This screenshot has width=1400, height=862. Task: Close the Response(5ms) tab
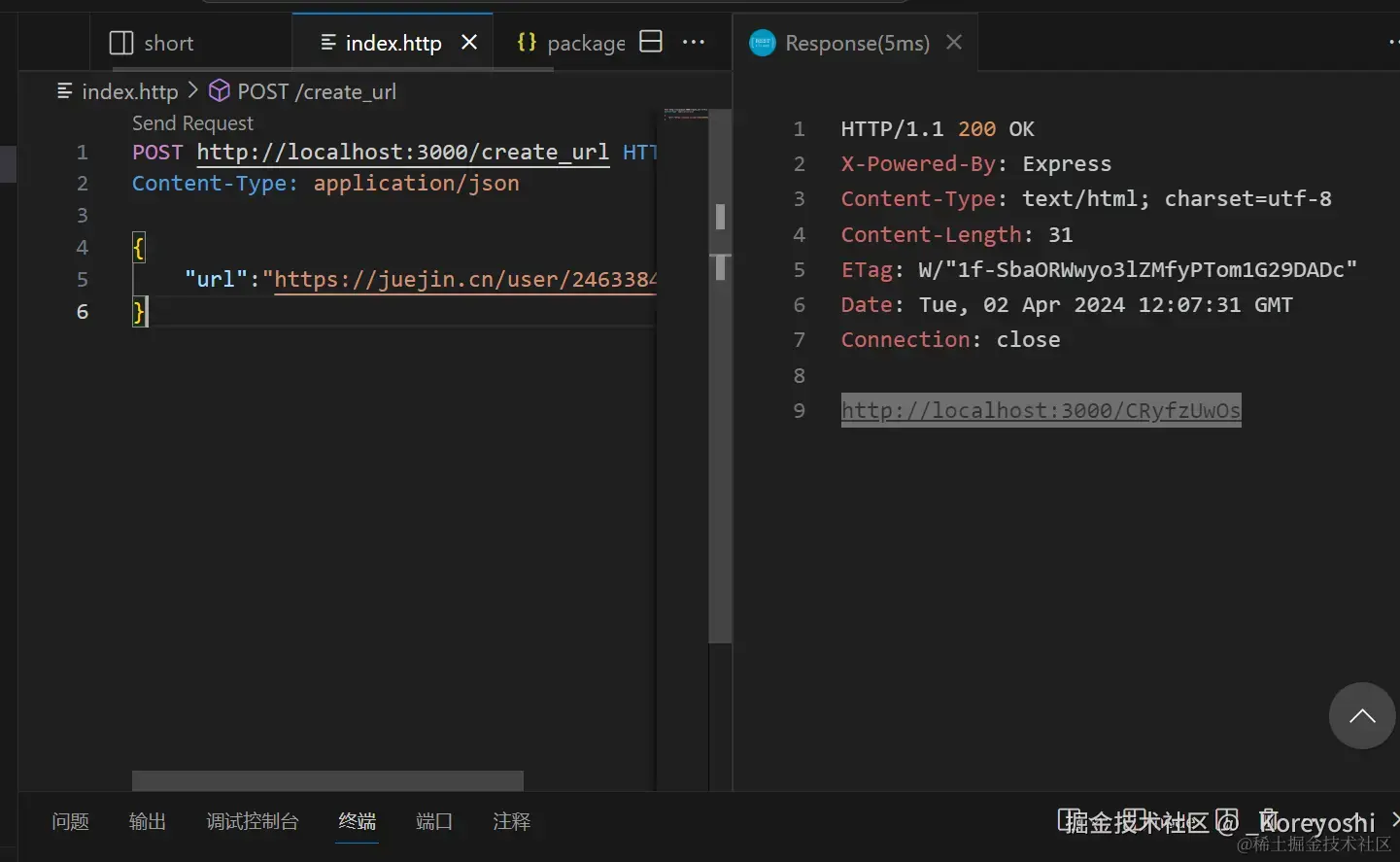click(954, 42)
